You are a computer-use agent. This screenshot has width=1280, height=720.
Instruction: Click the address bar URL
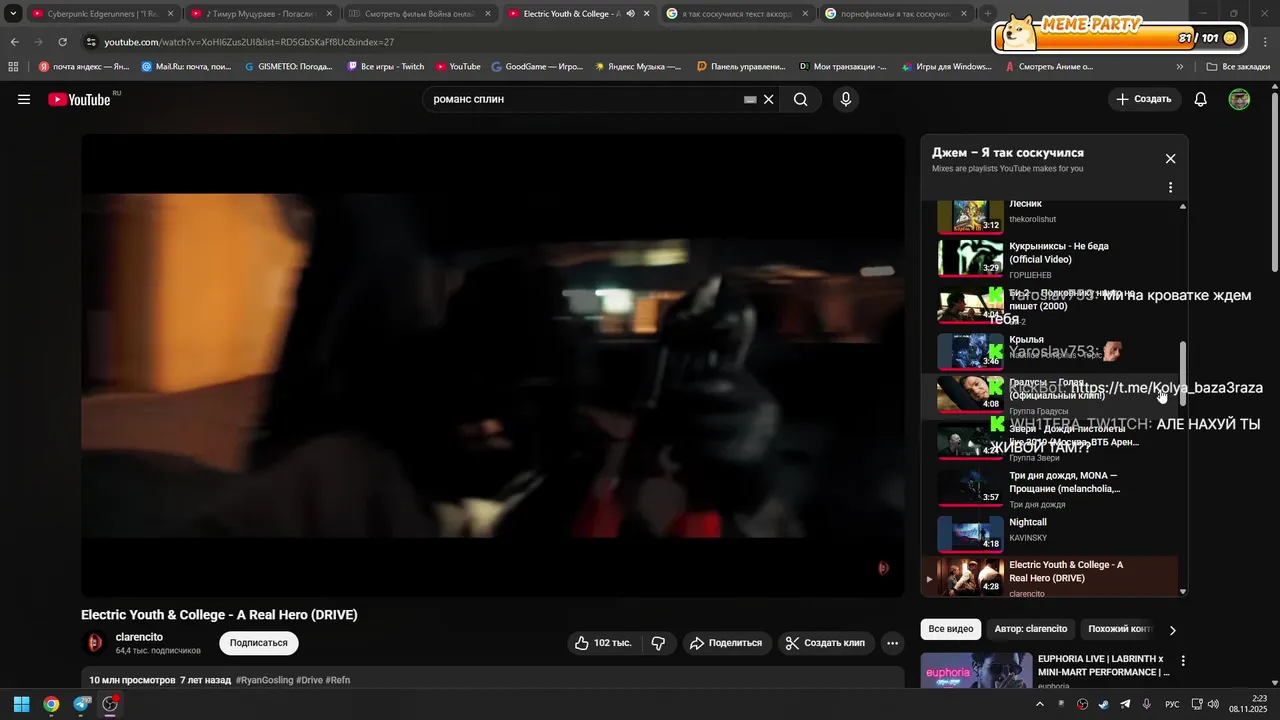[249, 42]
